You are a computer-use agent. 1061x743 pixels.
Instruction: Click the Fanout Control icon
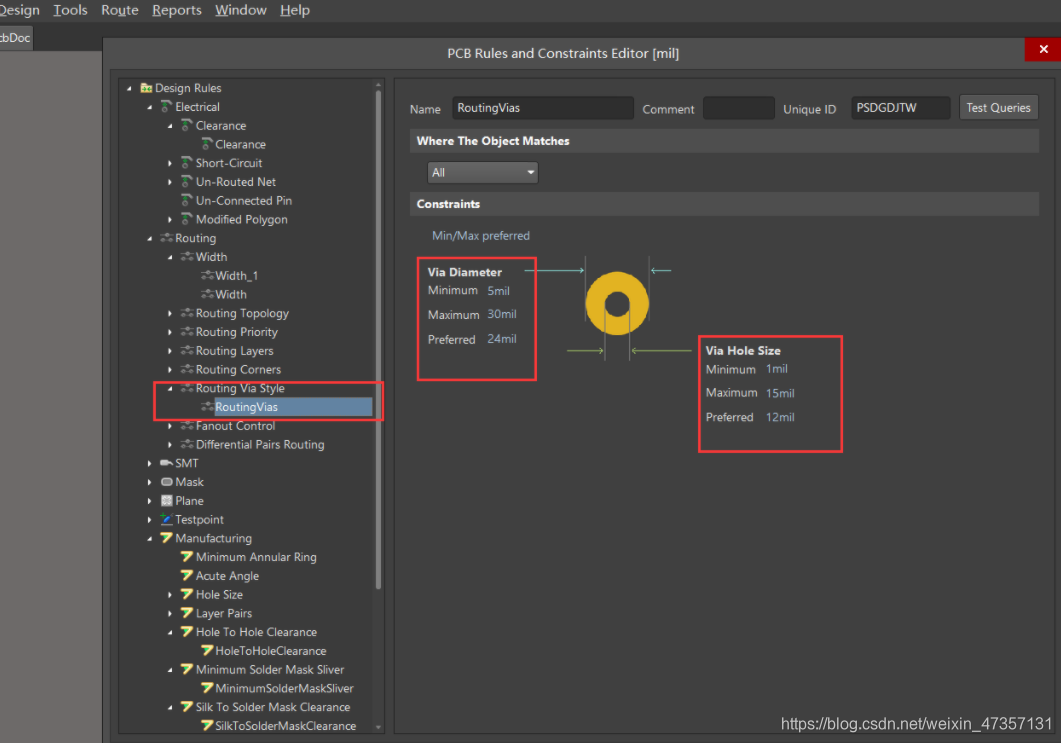click(x=187, y=426)
